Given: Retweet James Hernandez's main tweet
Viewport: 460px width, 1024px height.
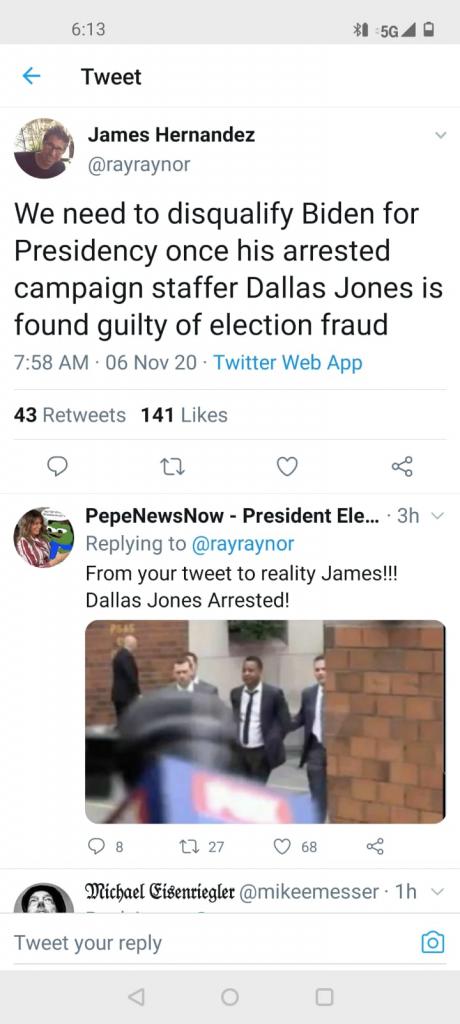Looking at the screenshot, I should pos(172,466).
